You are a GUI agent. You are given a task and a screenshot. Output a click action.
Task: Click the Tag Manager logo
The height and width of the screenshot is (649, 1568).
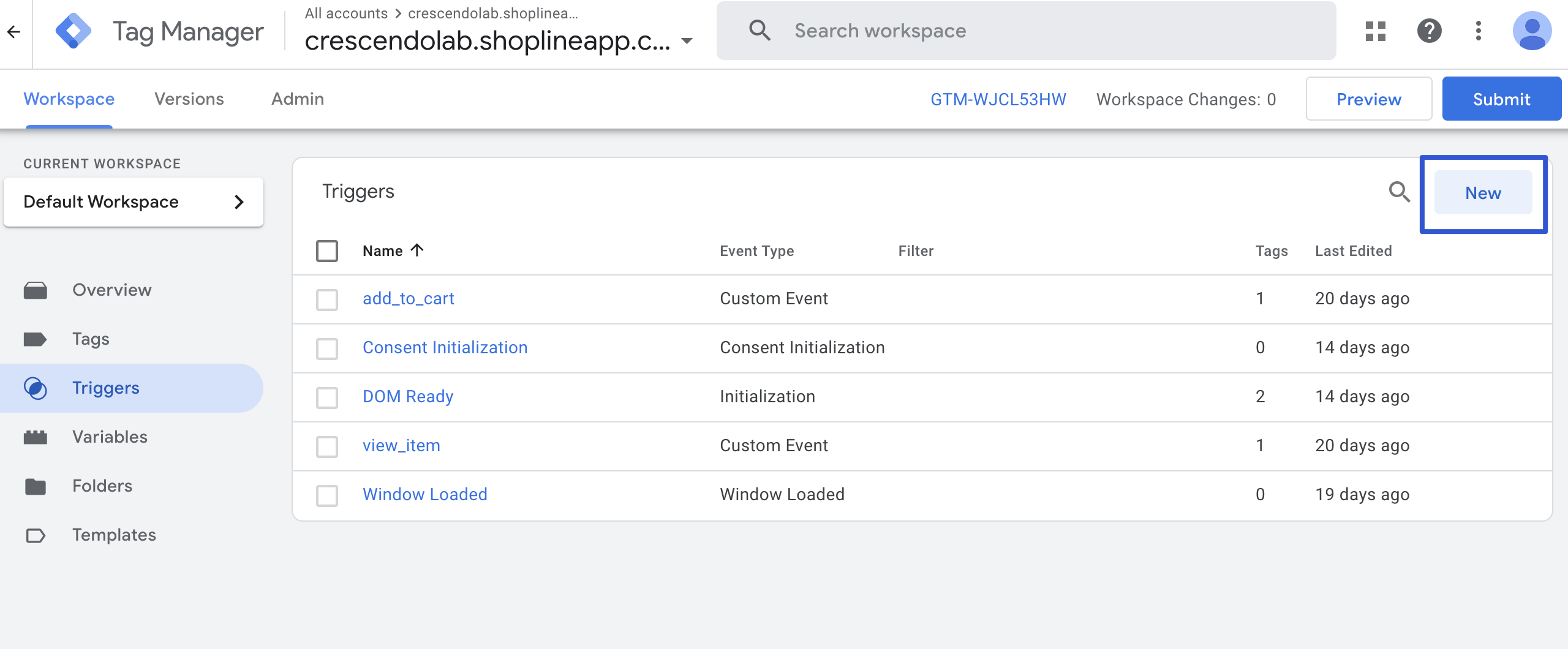pos(73,31)
